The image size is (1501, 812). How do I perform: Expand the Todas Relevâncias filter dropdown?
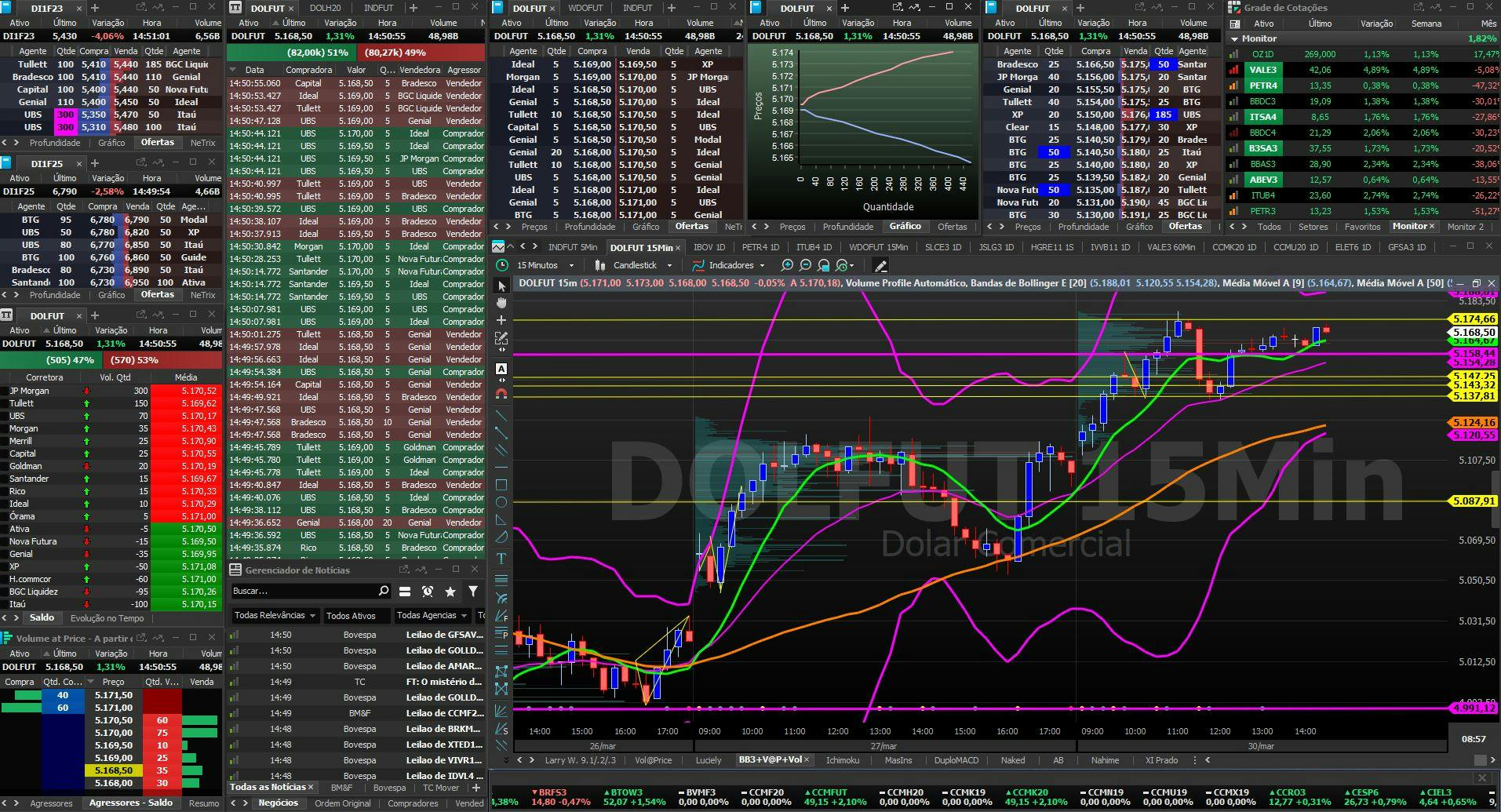pos(275,616)
